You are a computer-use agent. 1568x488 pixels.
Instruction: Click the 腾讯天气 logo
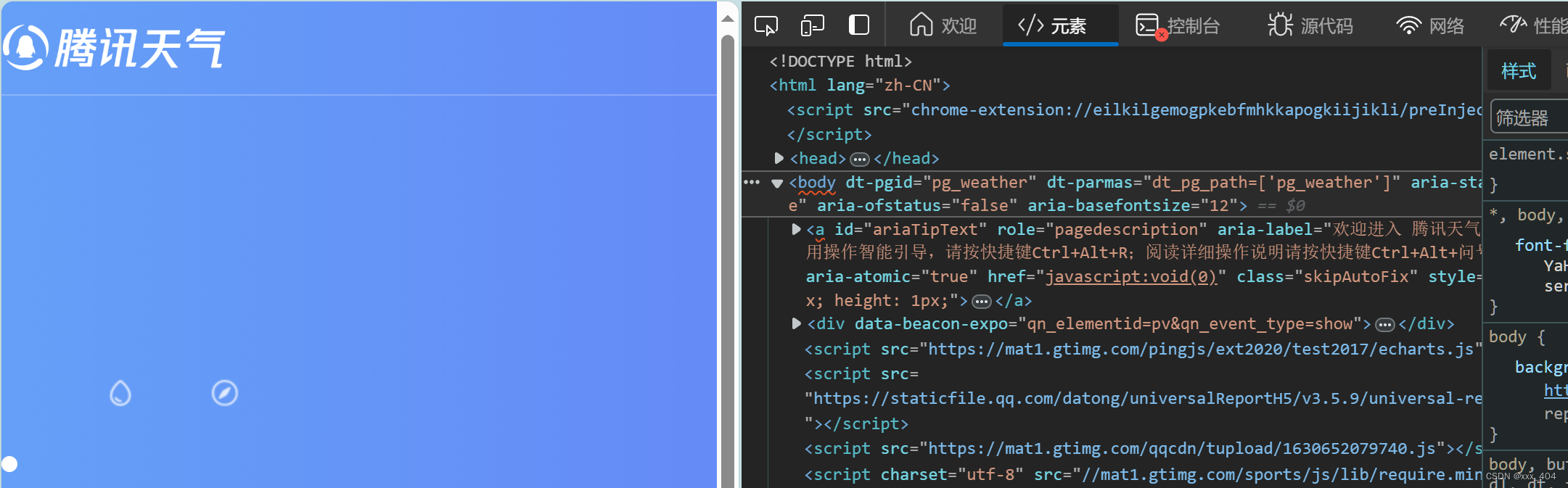[114, 48]
